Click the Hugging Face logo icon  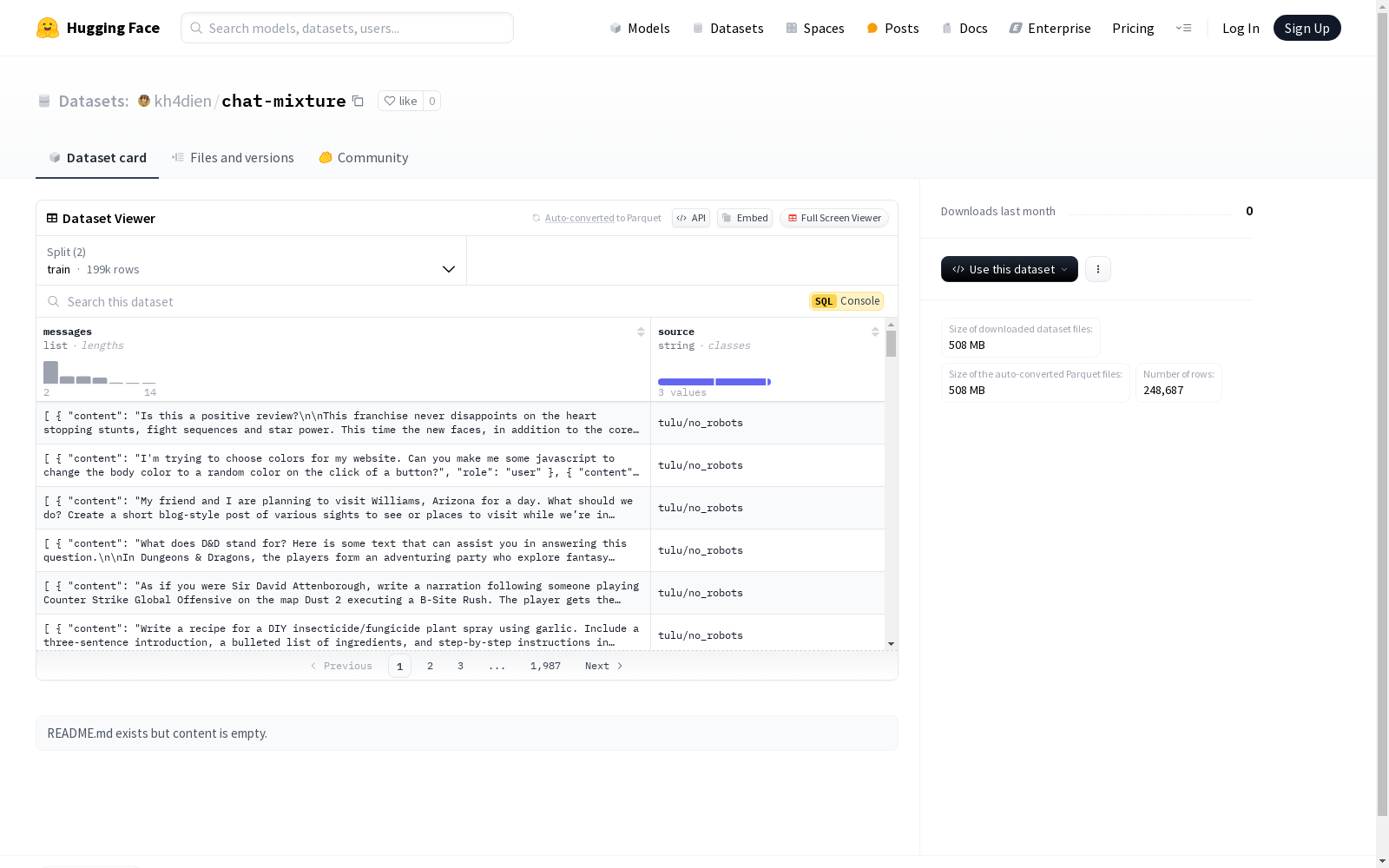[48, 28]
